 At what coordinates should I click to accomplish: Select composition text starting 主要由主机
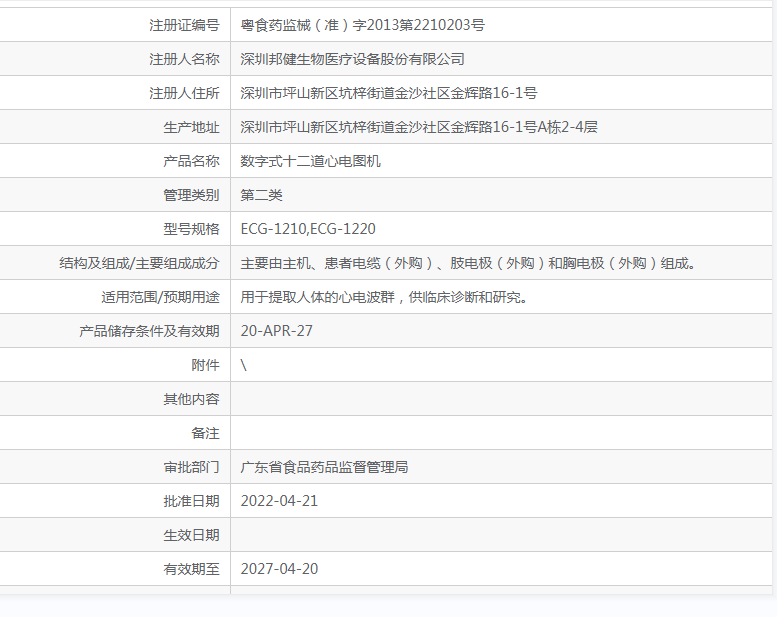(x=469, y=263)
